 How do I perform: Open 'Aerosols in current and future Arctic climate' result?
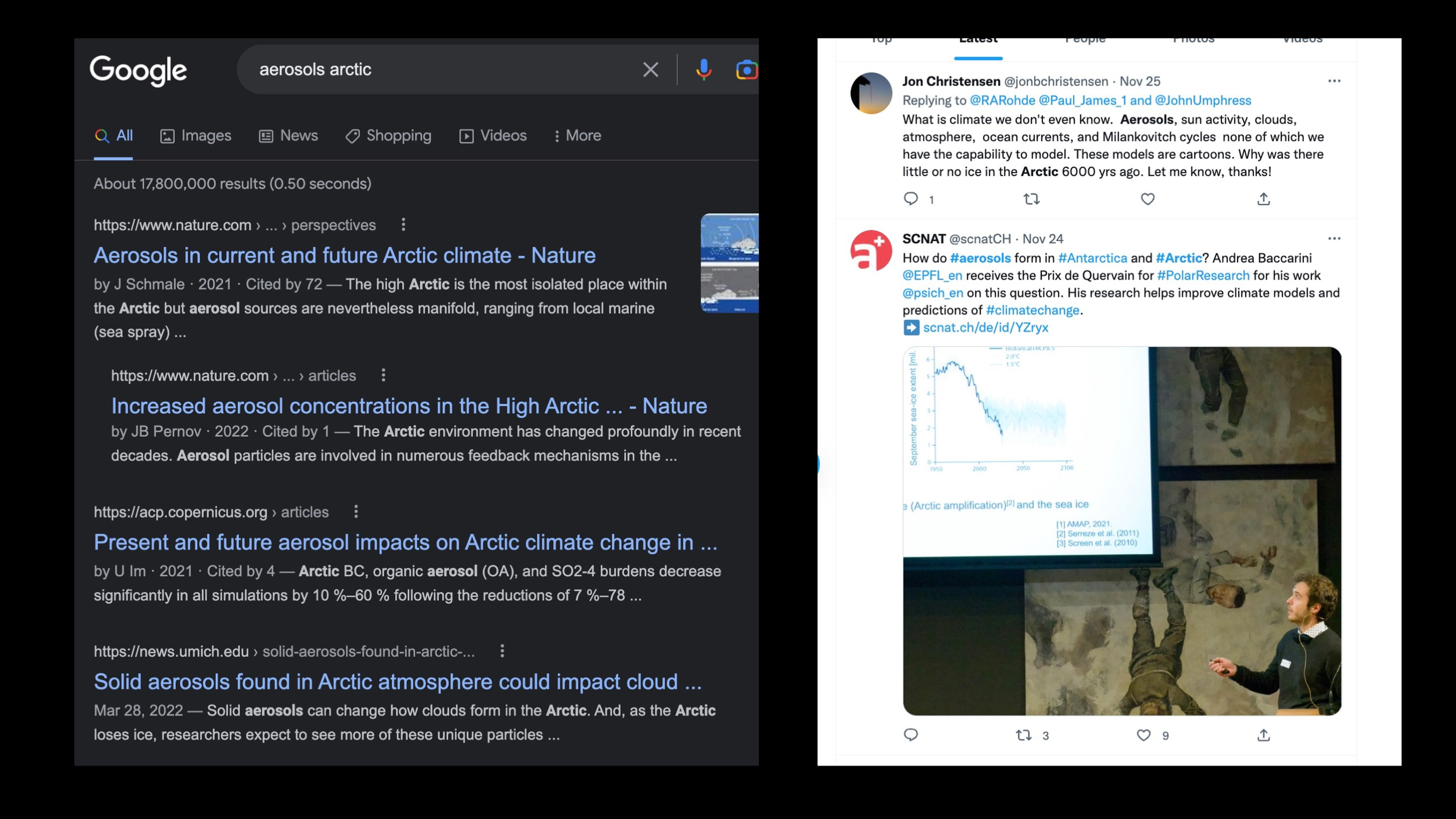pyautogui.click(x=345, y=256)
